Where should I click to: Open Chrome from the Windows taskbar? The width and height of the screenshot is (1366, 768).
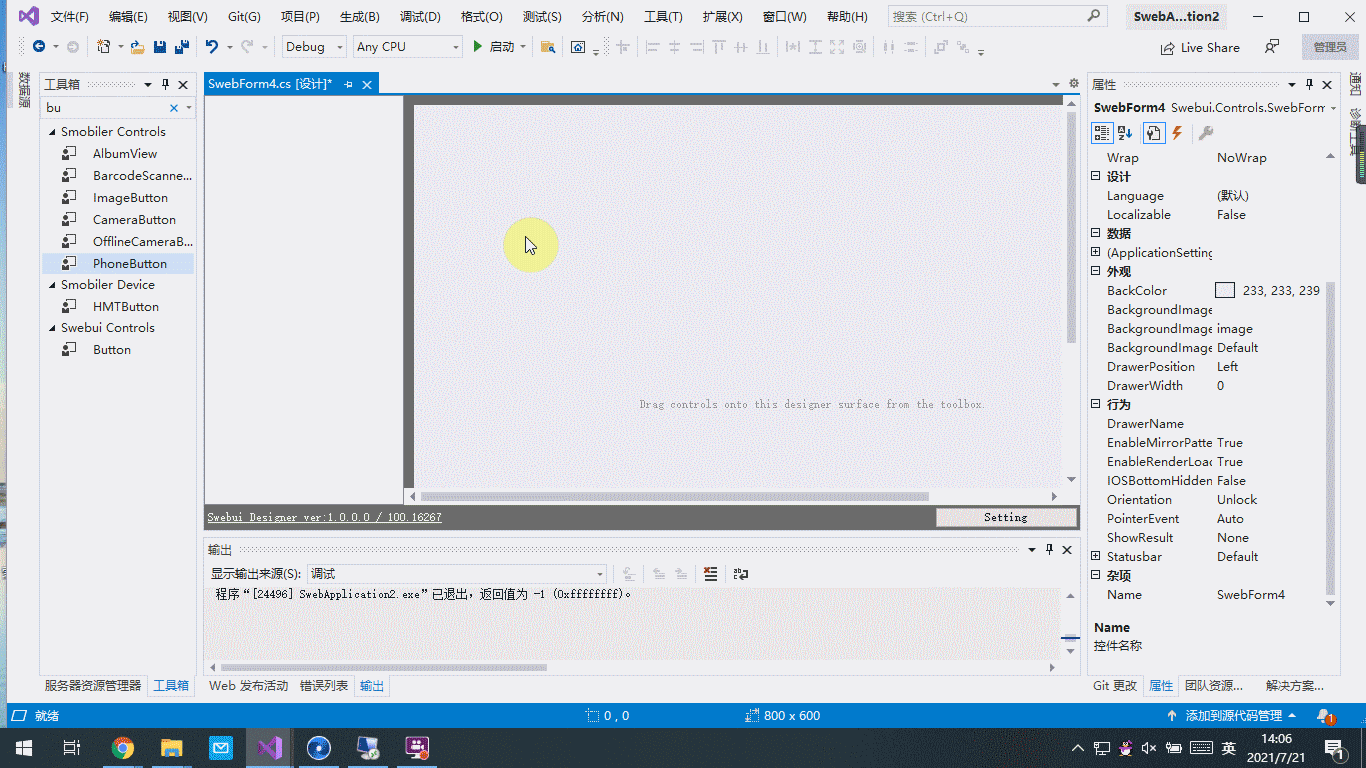(123, 748)
